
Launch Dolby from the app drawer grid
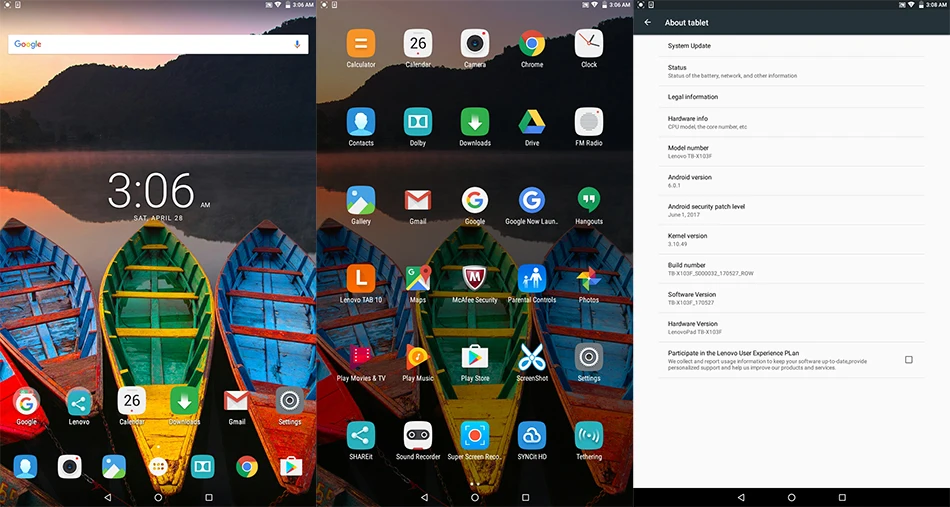click(x=417, y=122)
